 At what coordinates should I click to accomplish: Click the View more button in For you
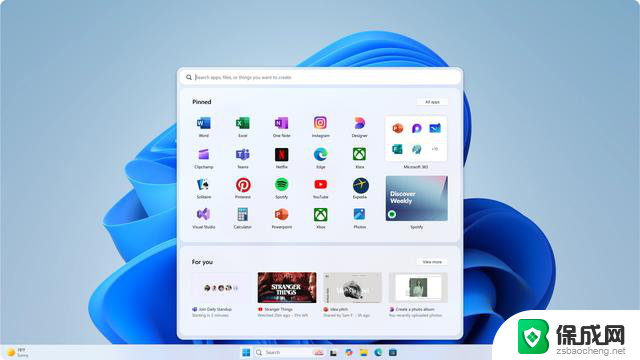(432, 262)
